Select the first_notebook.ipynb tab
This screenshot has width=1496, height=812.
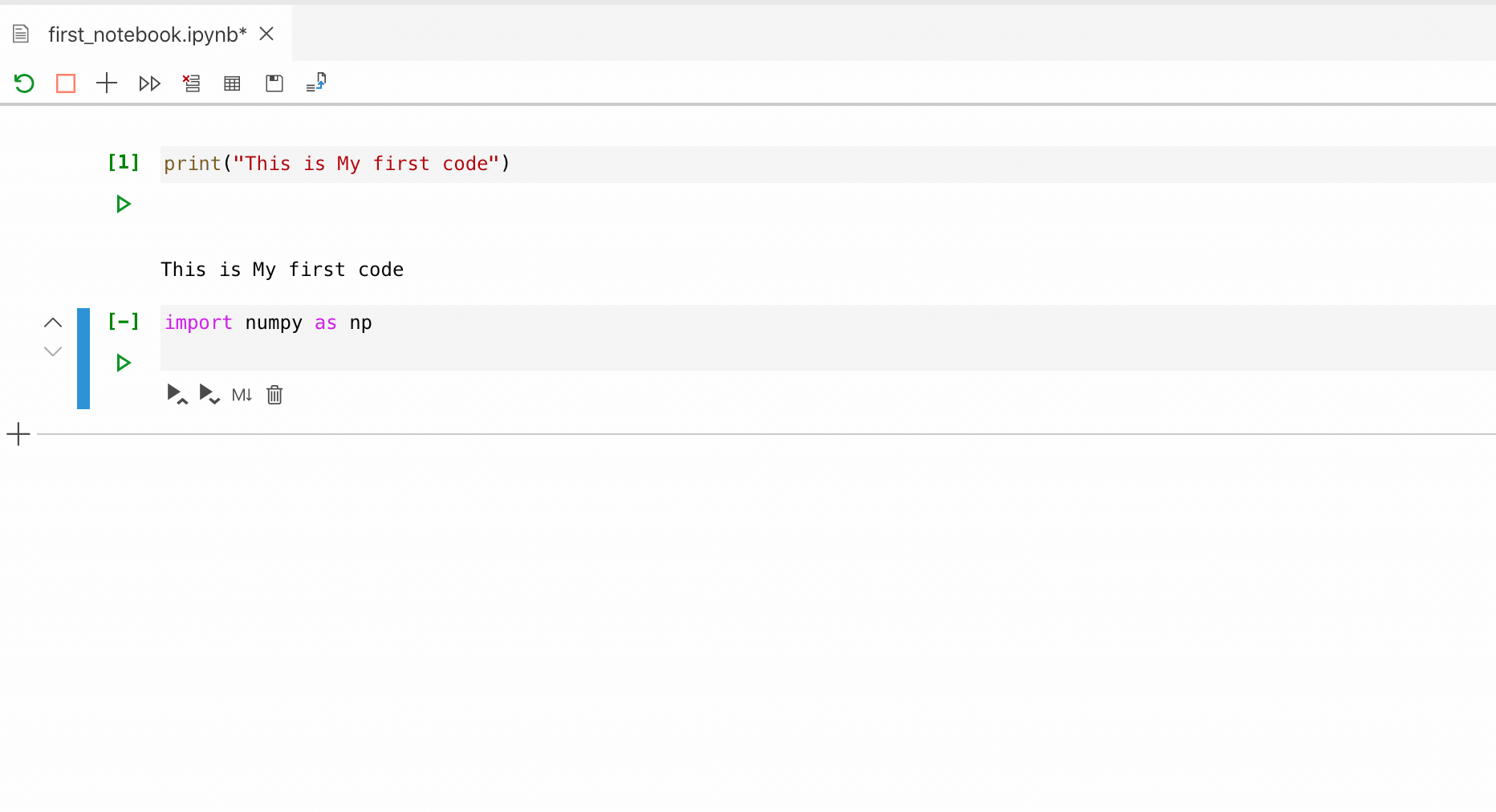pos(147,35)
